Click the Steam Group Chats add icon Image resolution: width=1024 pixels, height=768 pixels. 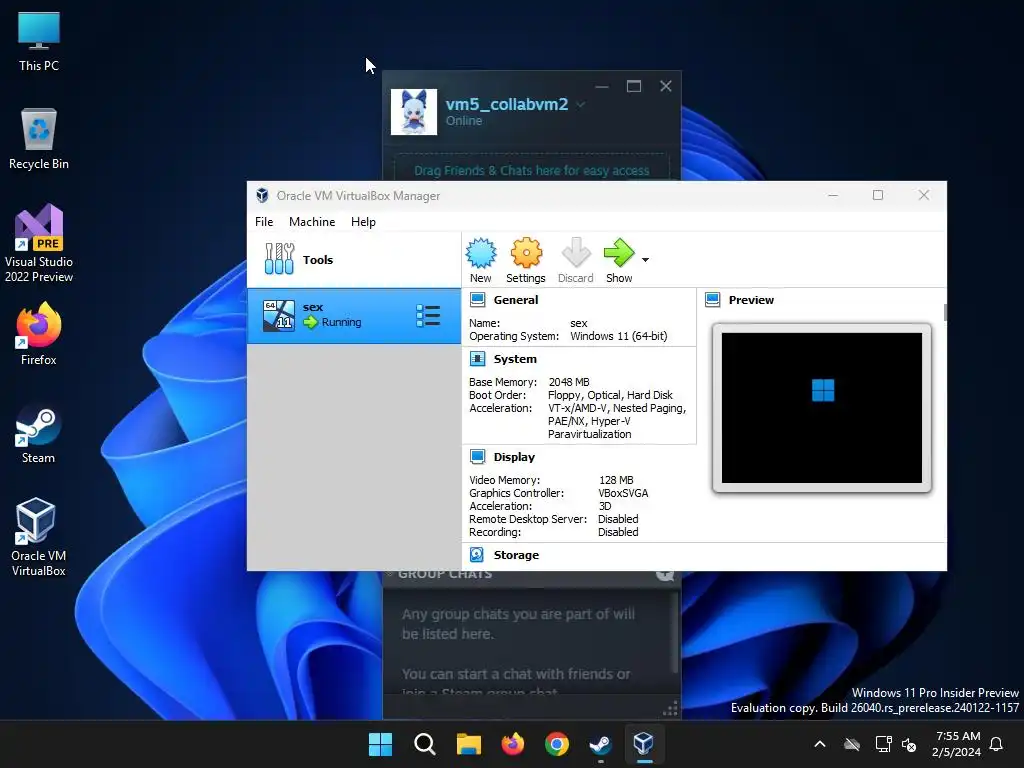pos(665,575)
